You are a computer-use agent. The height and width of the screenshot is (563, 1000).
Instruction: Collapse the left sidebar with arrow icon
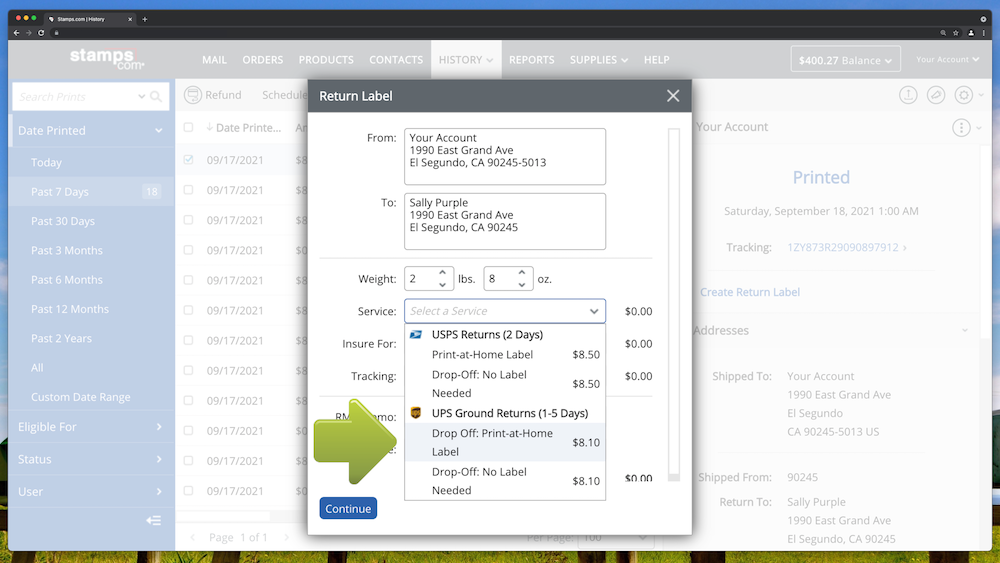click(153, 520)
